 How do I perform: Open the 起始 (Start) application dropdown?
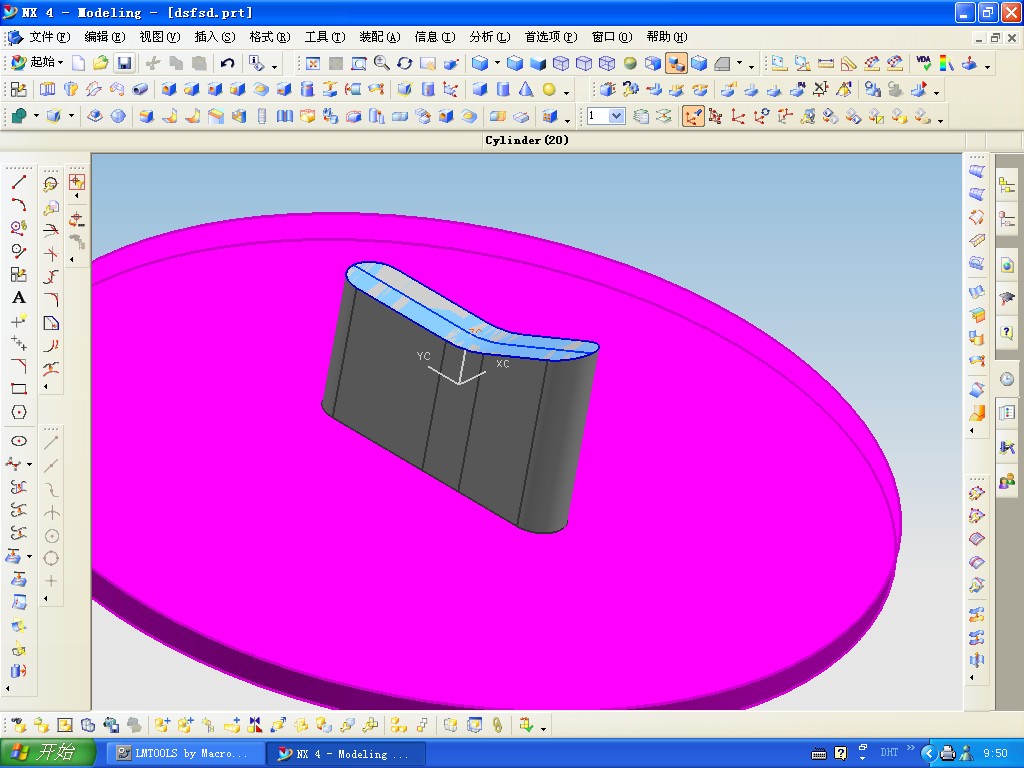37,63
